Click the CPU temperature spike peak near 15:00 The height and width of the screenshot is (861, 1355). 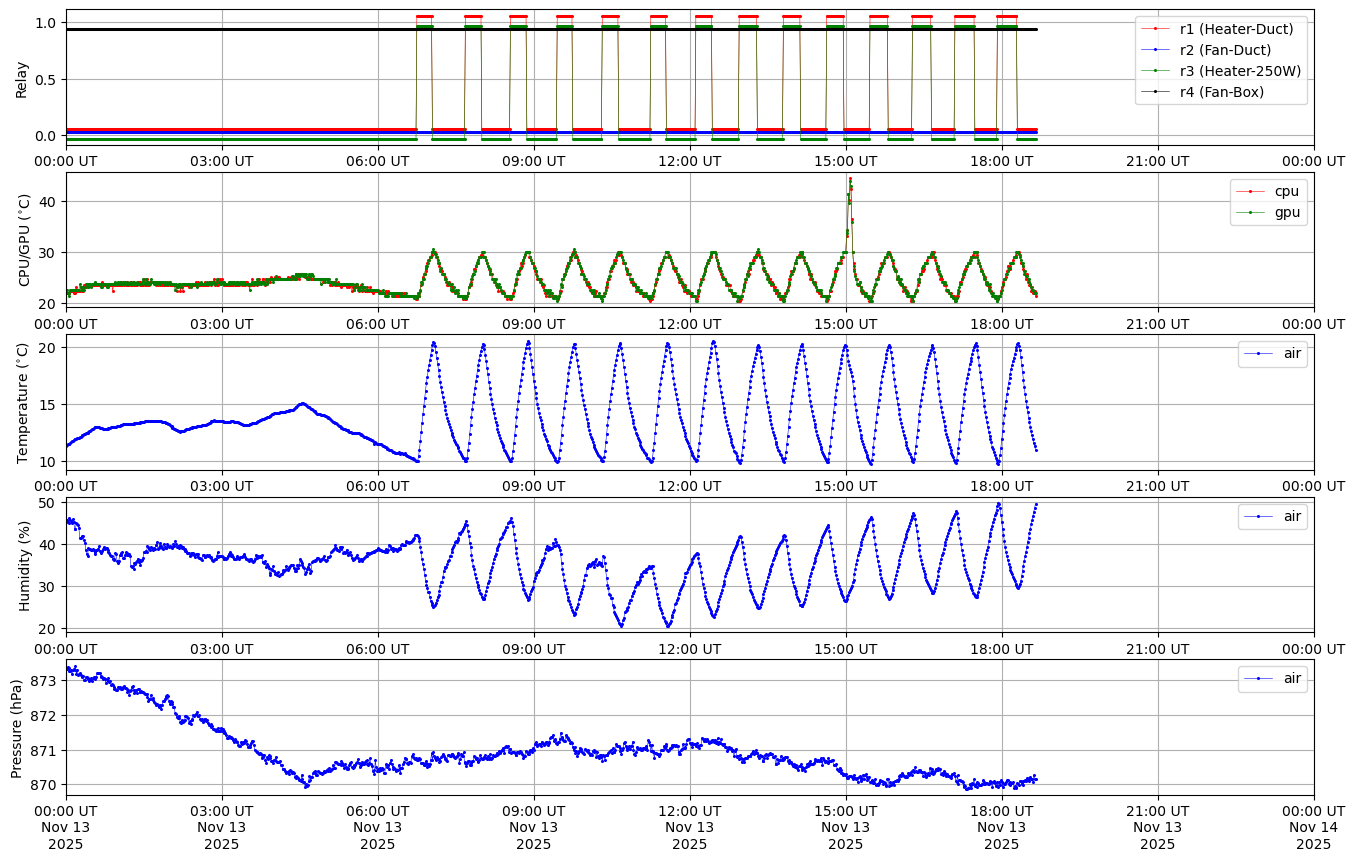coord(850,179)
